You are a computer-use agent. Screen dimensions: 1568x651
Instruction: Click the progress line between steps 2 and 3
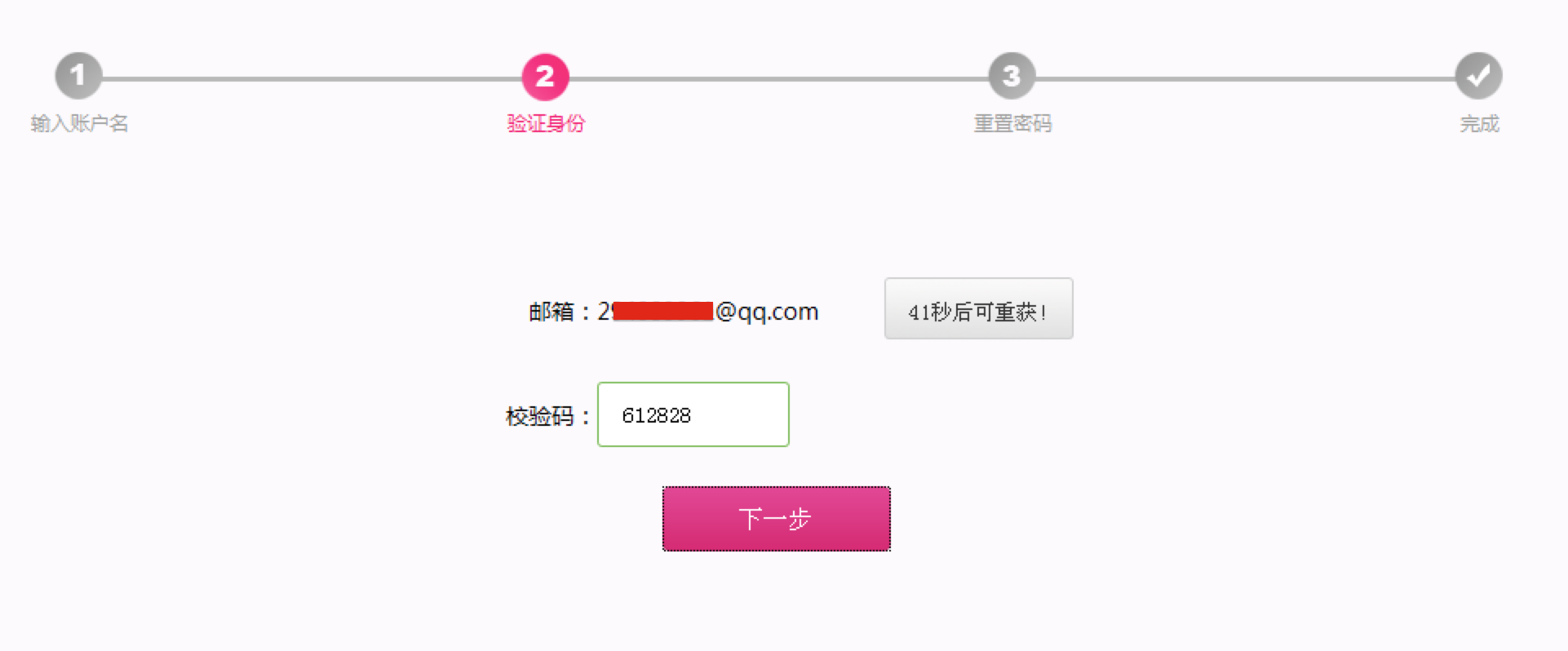[778, 79]
